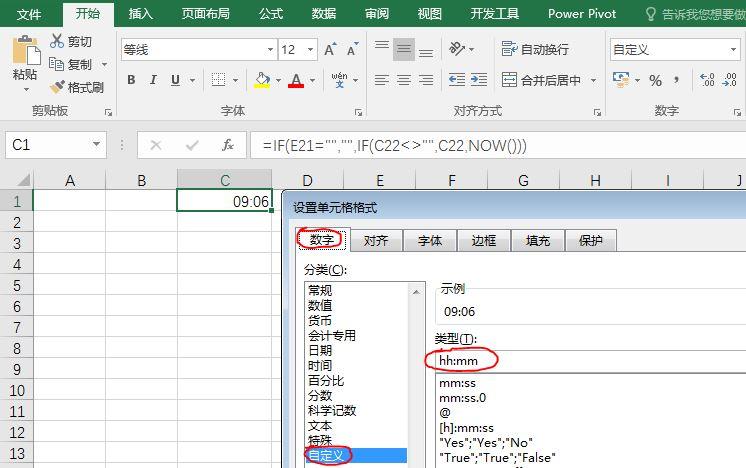Align text left
The height and width of the screenshot is (468, 746).
[x=382, y=80]
